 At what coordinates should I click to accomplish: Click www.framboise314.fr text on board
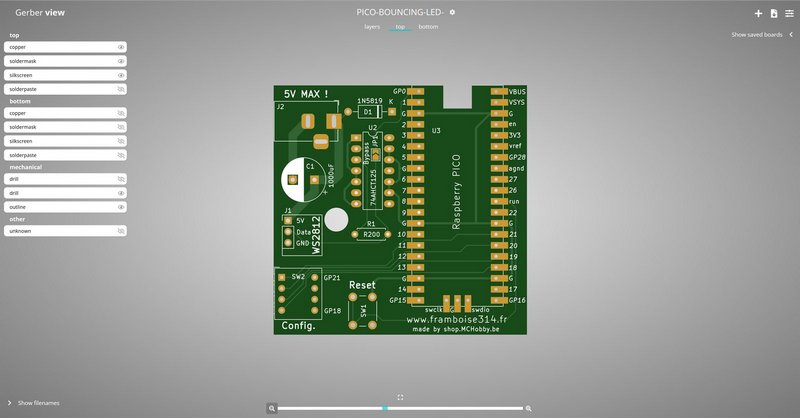click(x=457, y=319)
